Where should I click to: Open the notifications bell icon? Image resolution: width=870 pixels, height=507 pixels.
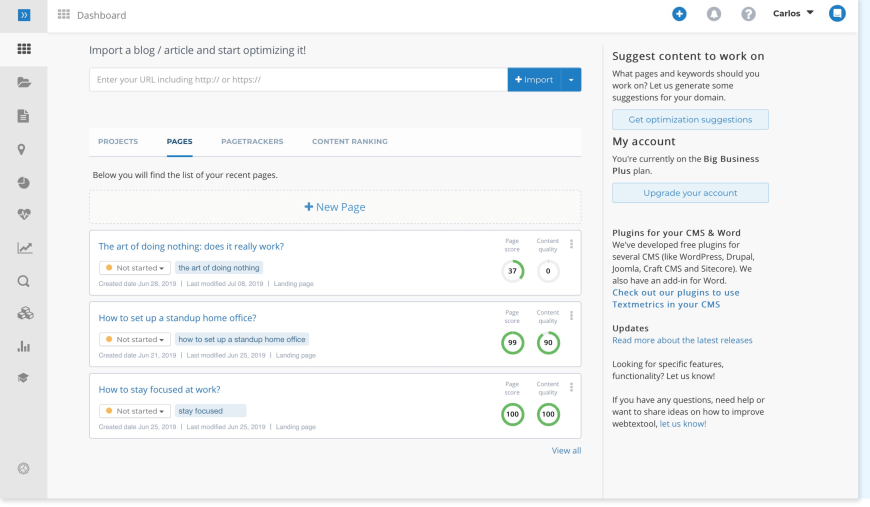(x=713, y=14)
